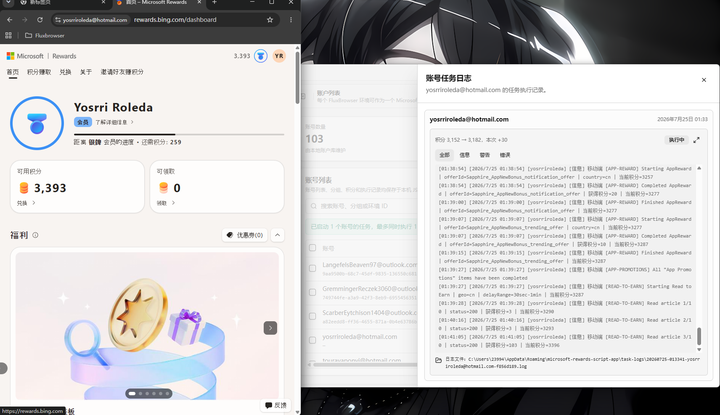Click 领取 link under claimable points
The height and width of the screenshot is (415, 720).
[x=165, y=203]
